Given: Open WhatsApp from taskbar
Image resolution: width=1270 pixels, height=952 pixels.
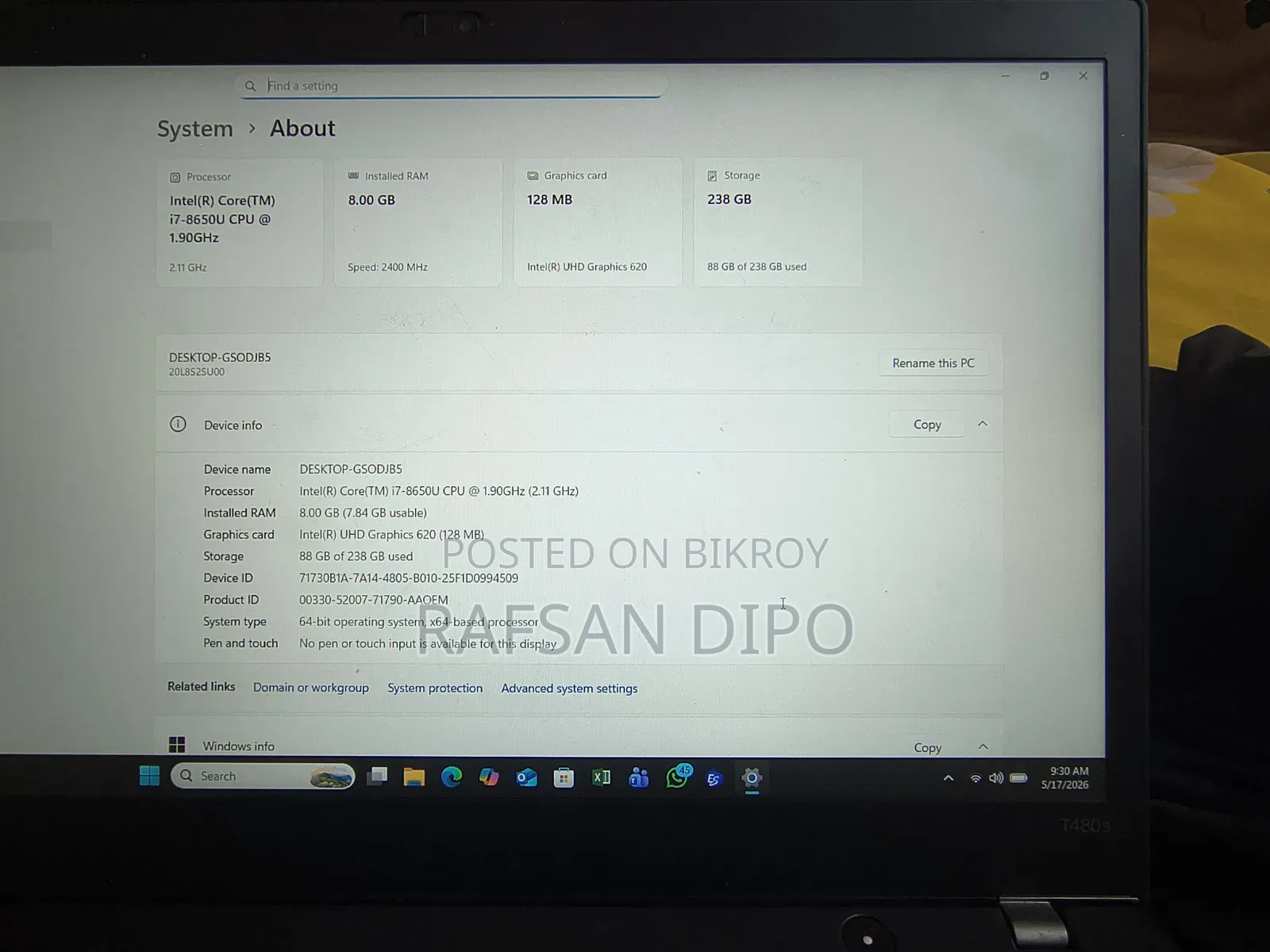Looking at the screenshot, I should click(677, 777).
